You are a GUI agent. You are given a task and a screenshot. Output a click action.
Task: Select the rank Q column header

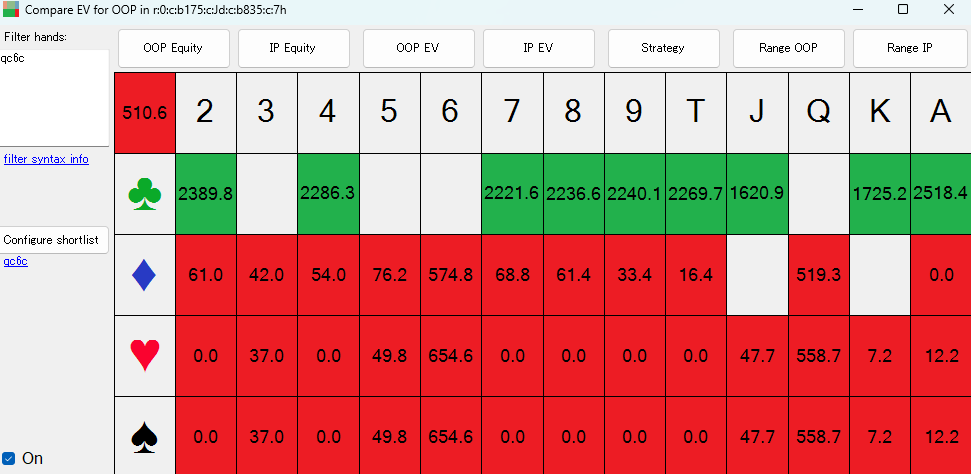click(819, 113)
